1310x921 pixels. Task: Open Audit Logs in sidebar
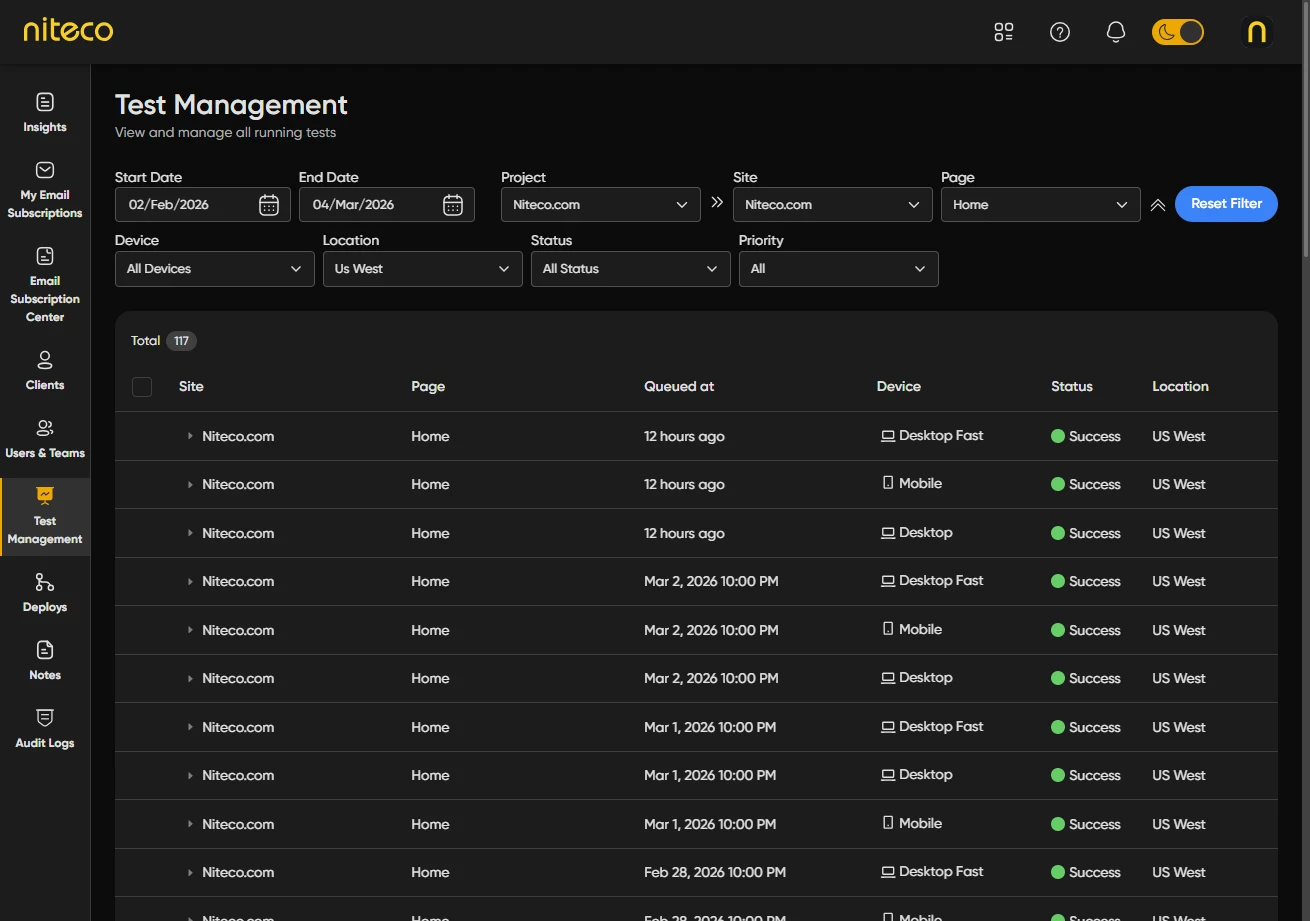(45, 728)
